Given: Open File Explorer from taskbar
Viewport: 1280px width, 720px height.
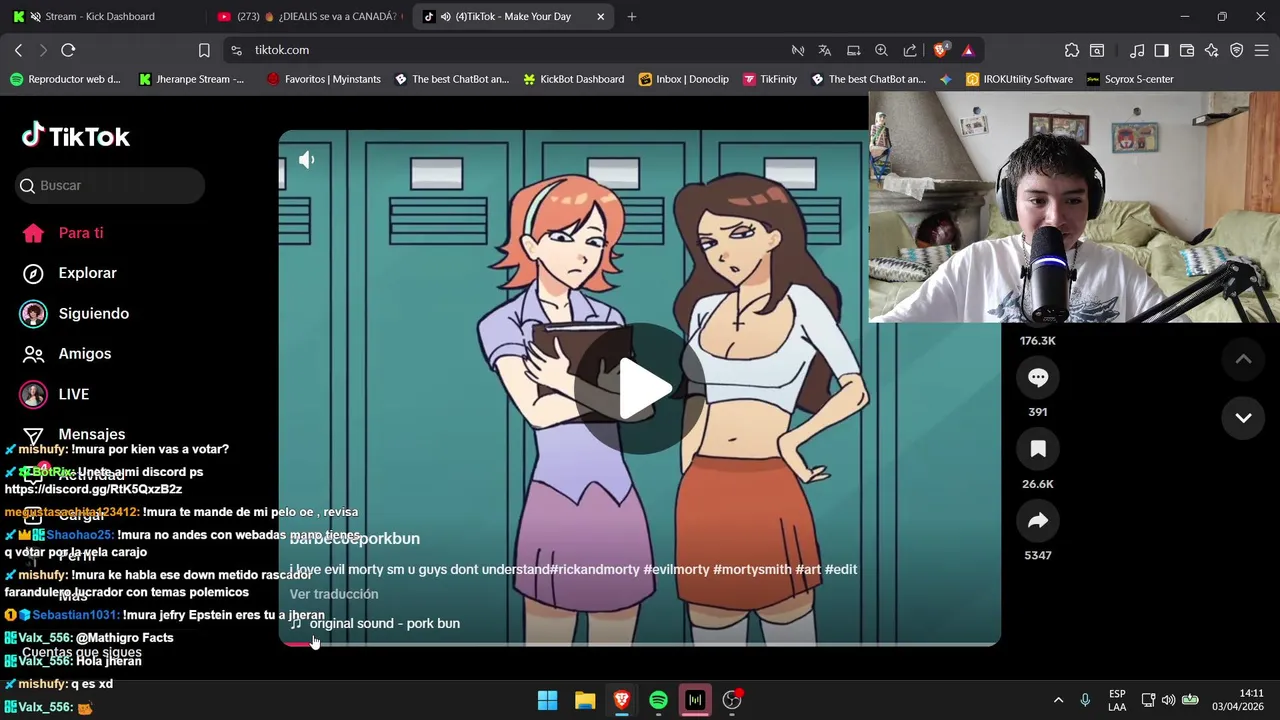Looking at the screenshot, I should point(585,700).
